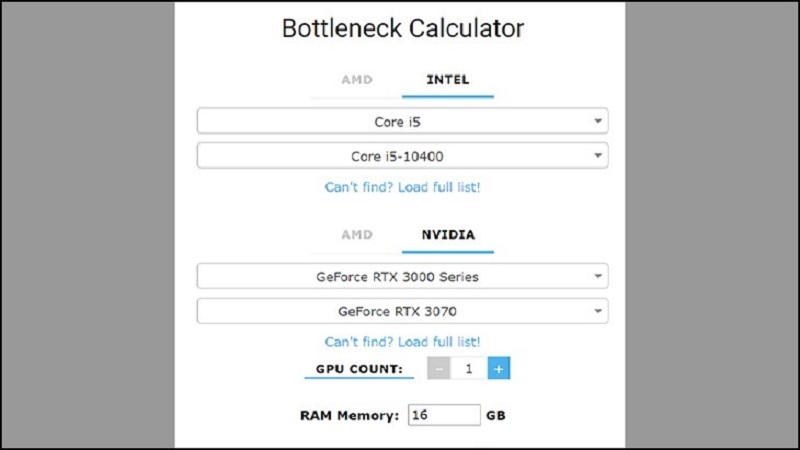
Task: Click the gray margin left of the calculator
Action: 87,225
